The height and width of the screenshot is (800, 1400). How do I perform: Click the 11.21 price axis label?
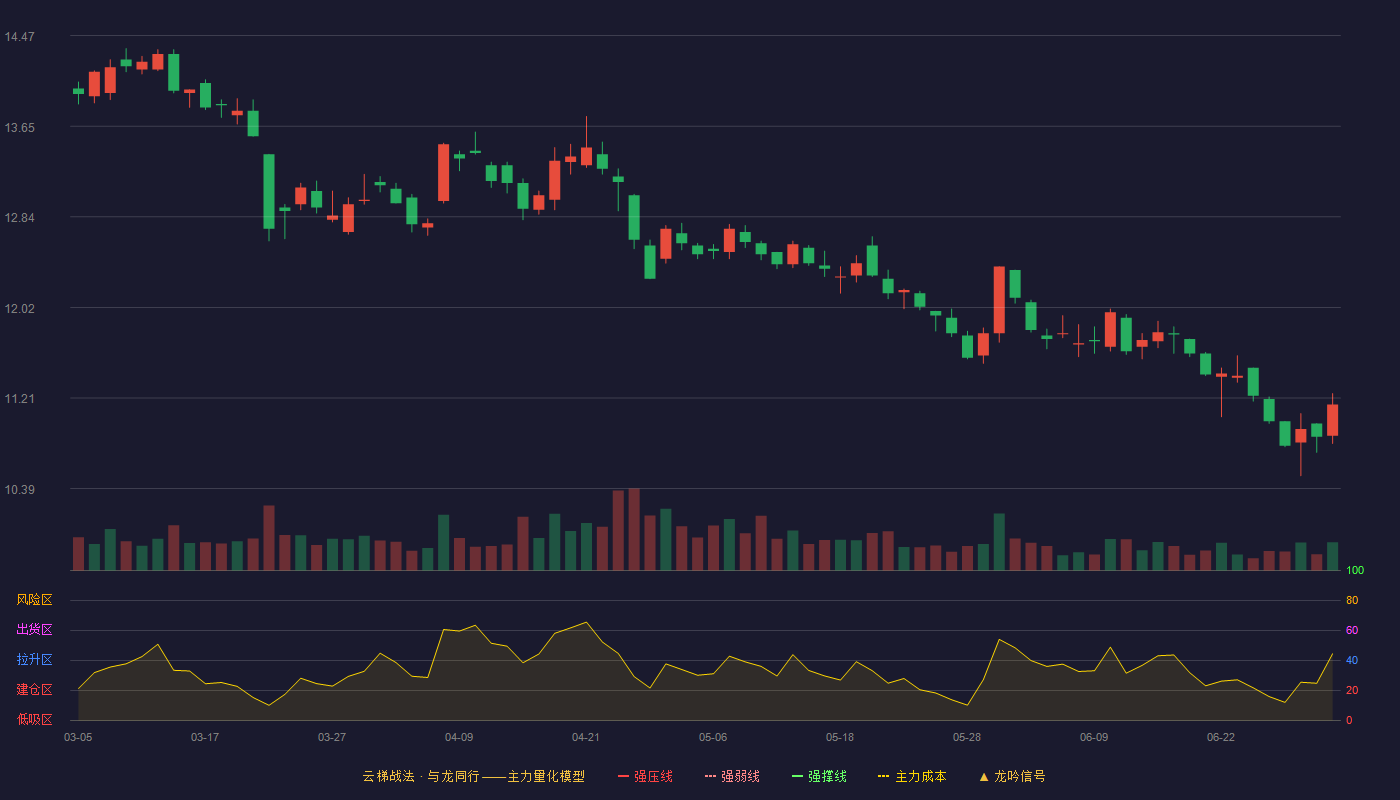19,399
